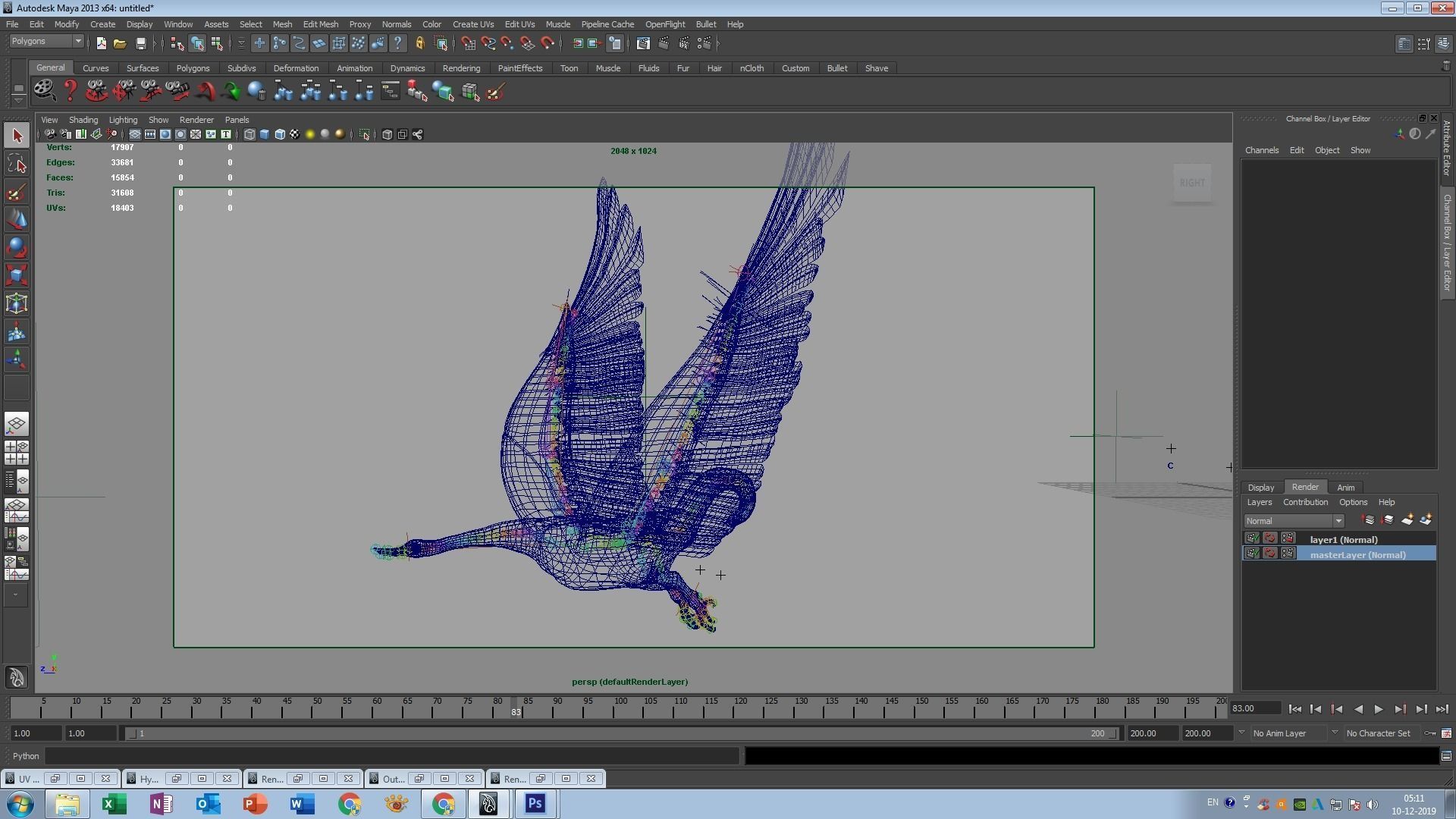Click the lock selection padlock icon
This screenshot has height=819, width=1456.
(x=419, y=43)
